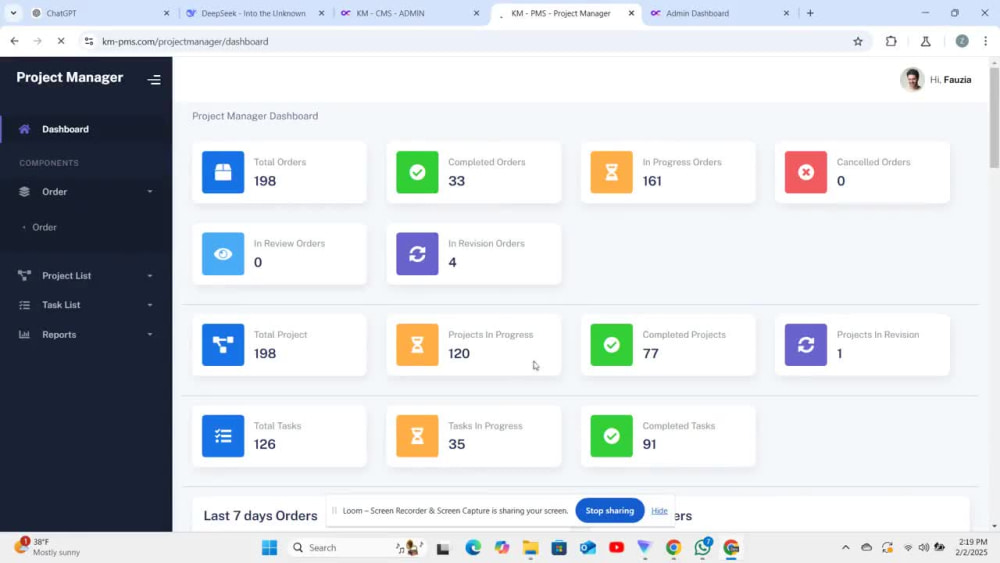Open a new browser tab
This screenshot has width=1000, height=563.
coord(810,13)
